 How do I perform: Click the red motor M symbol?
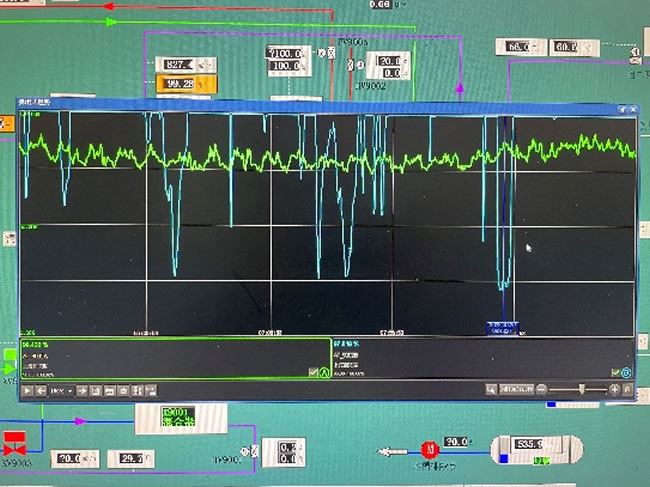coord(424,447)
